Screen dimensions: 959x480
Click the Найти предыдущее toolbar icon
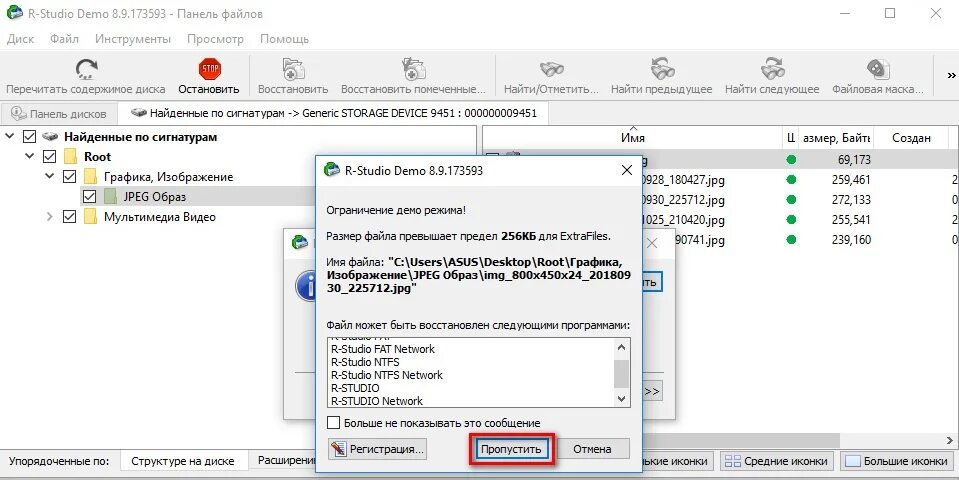662,68
